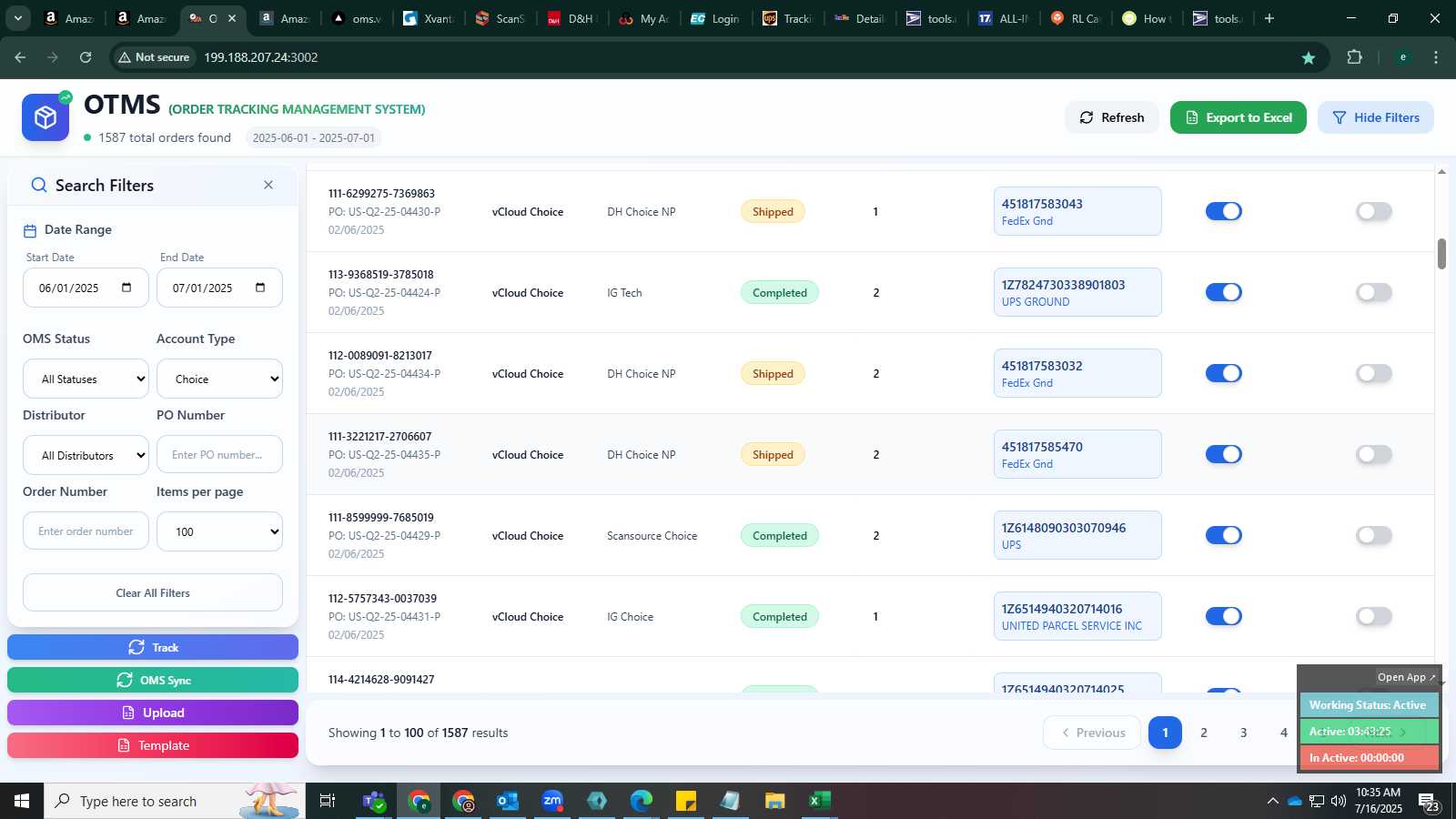
Task: Click the Template button
Action: click(153, 745)
